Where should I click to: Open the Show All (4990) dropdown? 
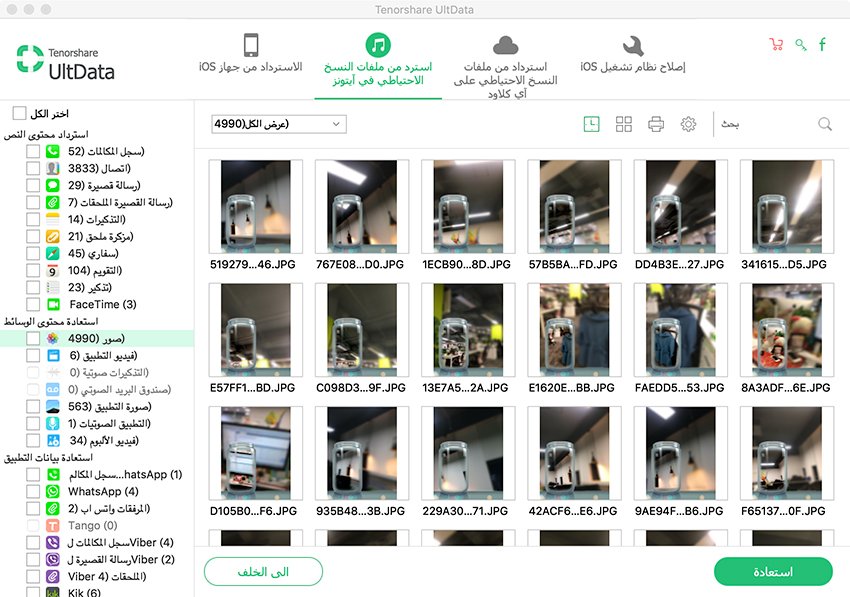279,124
